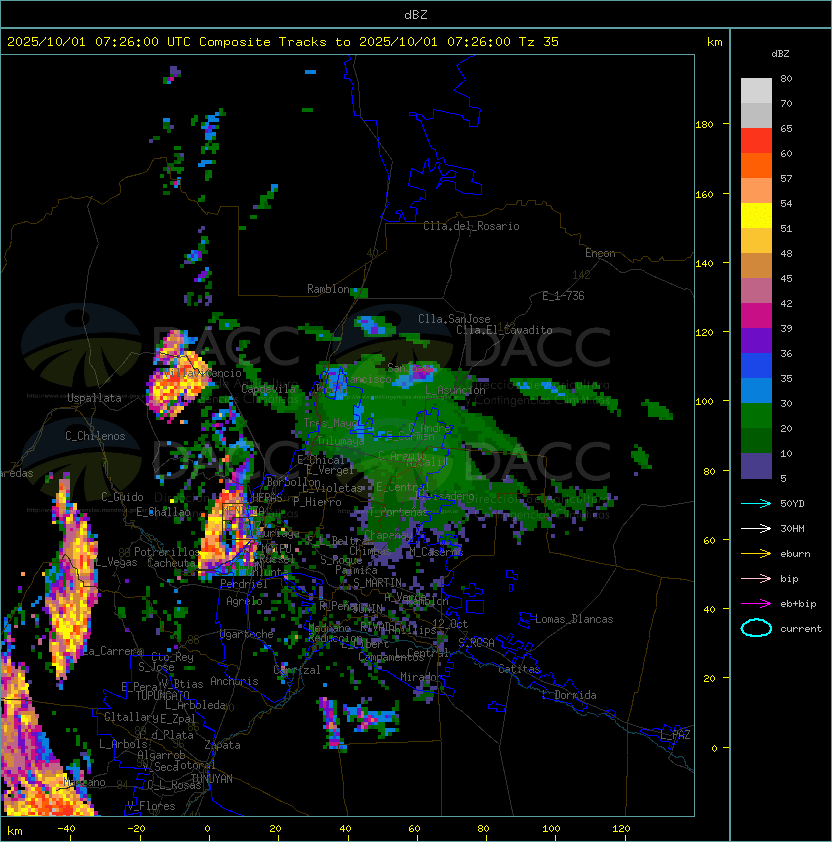The width and height of the screenshot is (832, 842).
Task: Click the 'C_Chilenos' map label
Action: (x=95, y=436)
